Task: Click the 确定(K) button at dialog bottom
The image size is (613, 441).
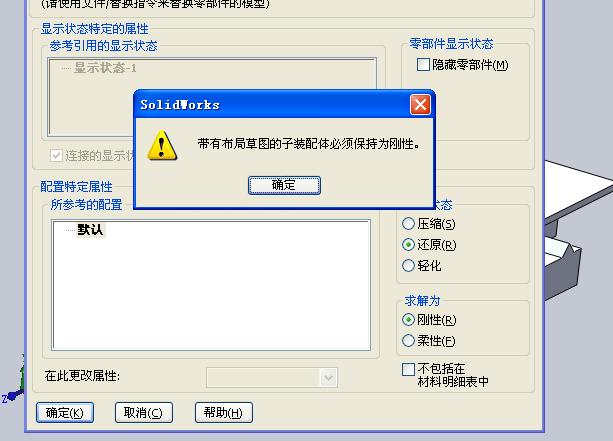Action: (65, 412)
